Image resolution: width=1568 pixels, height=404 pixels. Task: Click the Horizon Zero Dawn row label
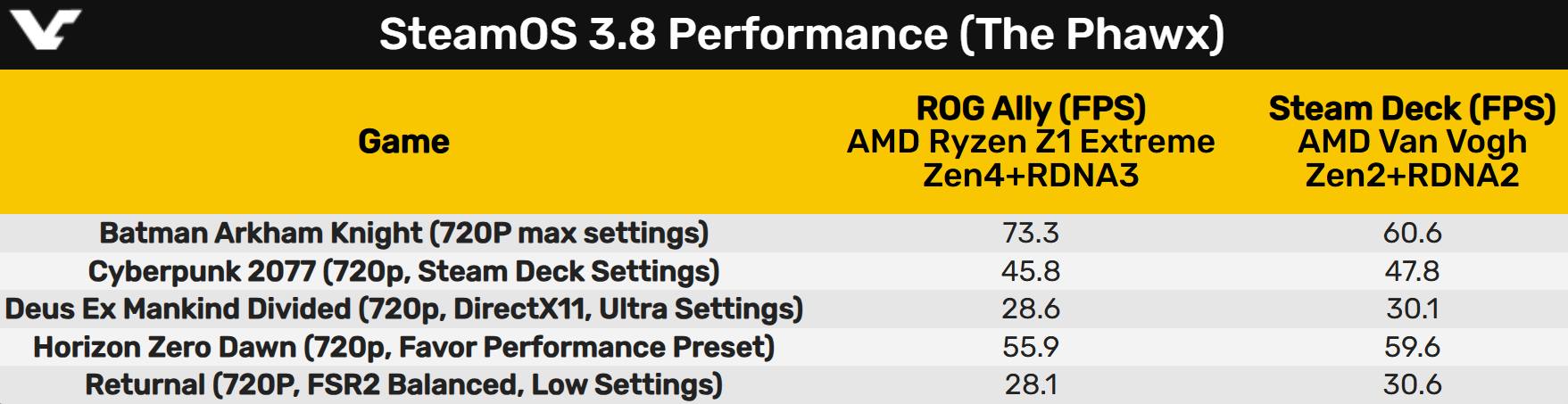coord(403,347)
